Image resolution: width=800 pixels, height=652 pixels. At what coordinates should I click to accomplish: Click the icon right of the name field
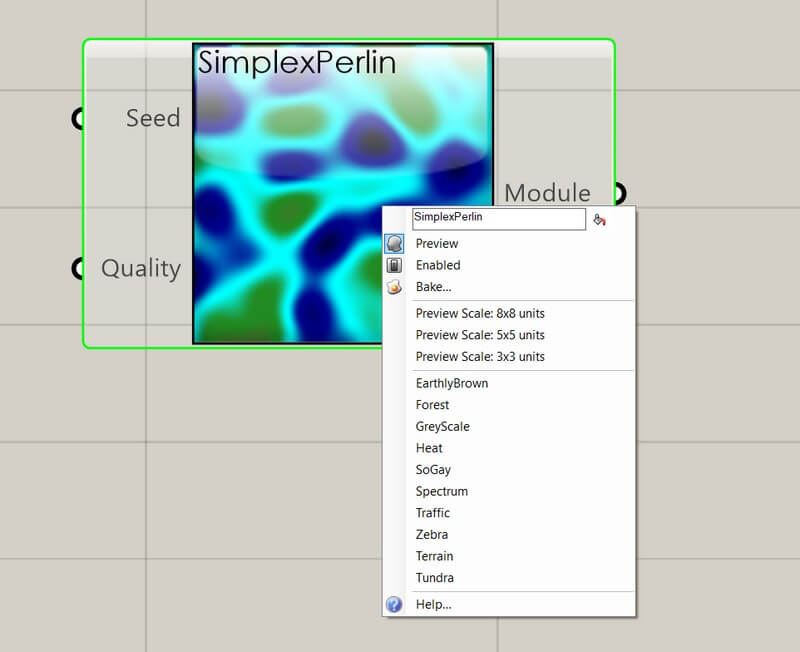[599, 220]
